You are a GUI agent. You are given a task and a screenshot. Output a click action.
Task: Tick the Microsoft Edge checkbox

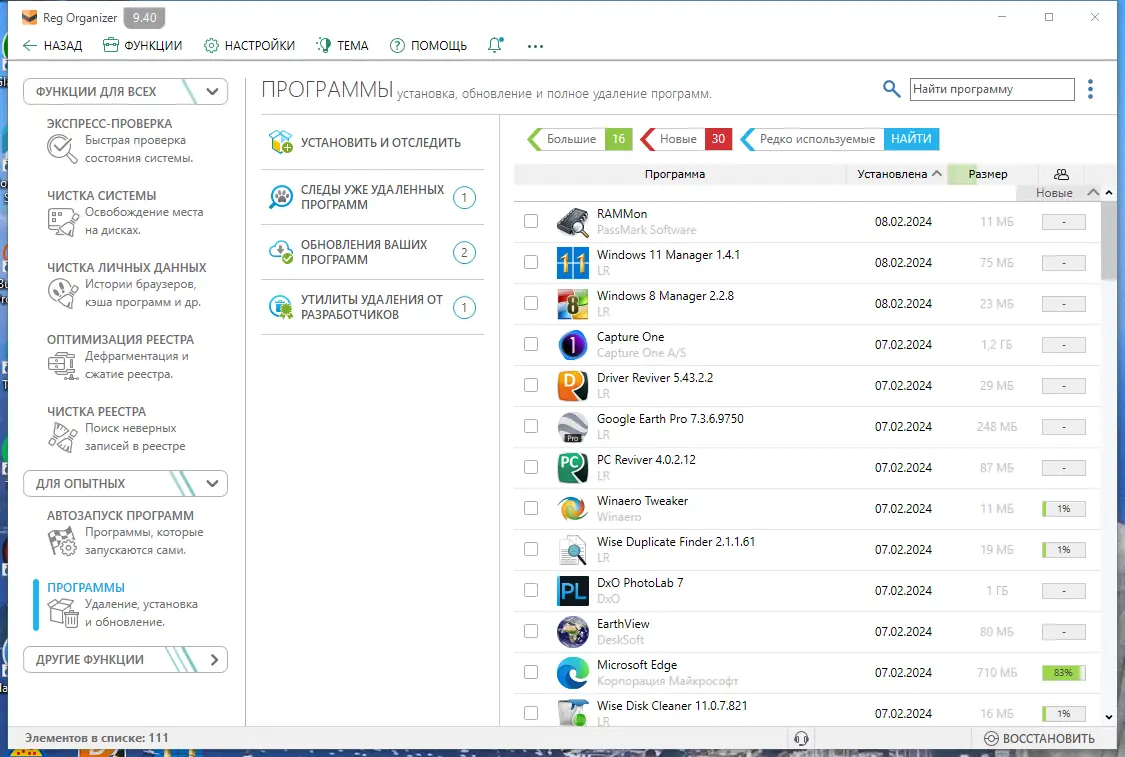point(531,671)
